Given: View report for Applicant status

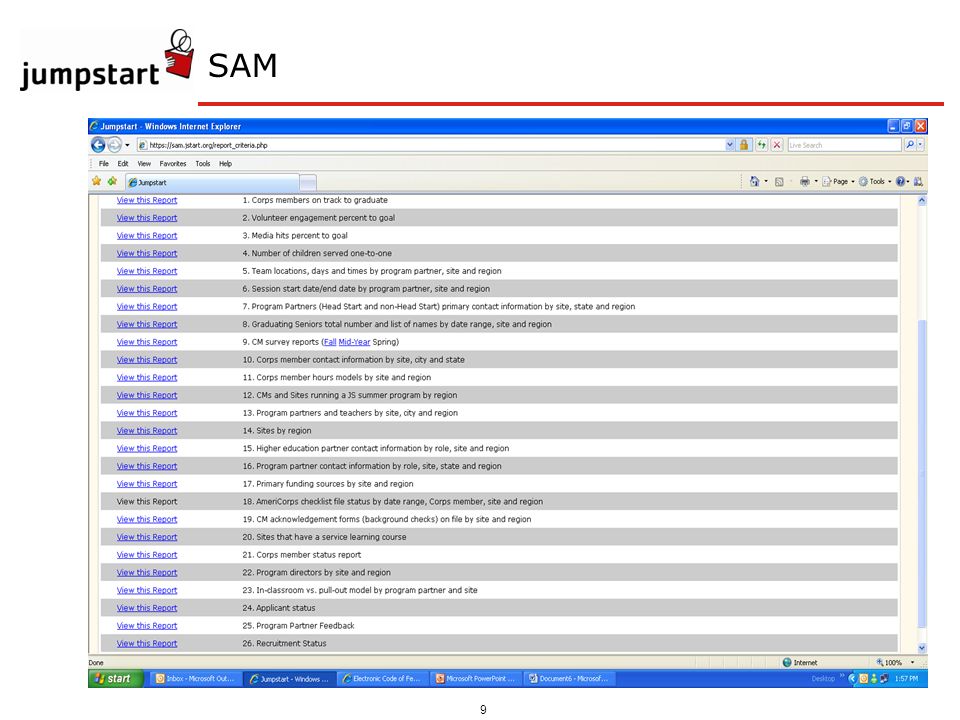Looking at the screenshot, I should pos(147,609).
